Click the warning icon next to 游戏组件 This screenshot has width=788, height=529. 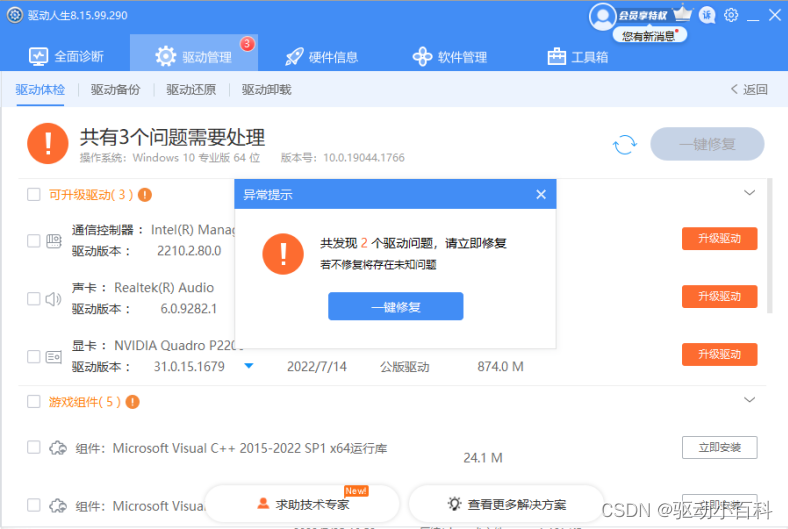pyautogui.click(x=132, y=402)
